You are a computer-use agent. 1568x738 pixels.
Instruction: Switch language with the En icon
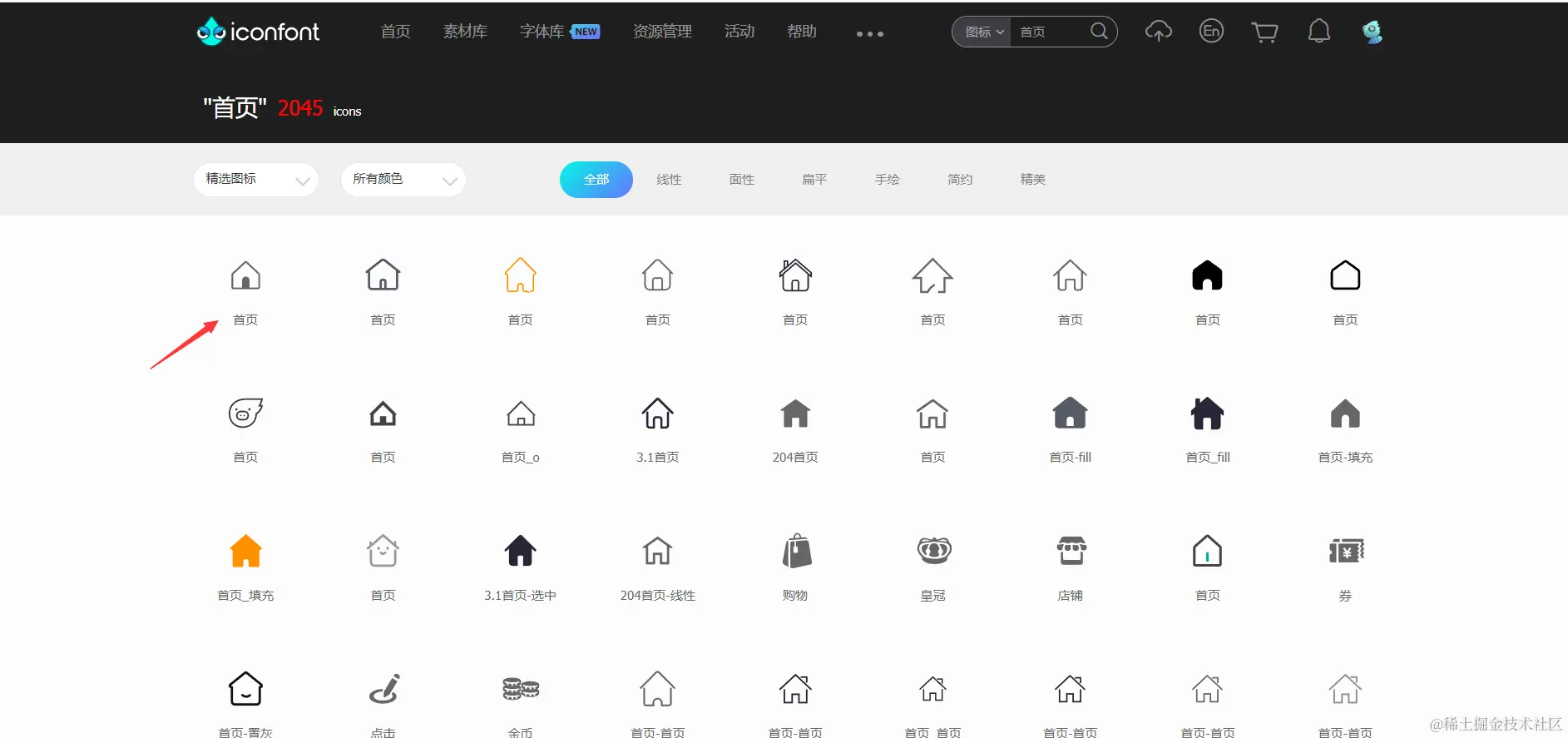tap(1211, 32)
